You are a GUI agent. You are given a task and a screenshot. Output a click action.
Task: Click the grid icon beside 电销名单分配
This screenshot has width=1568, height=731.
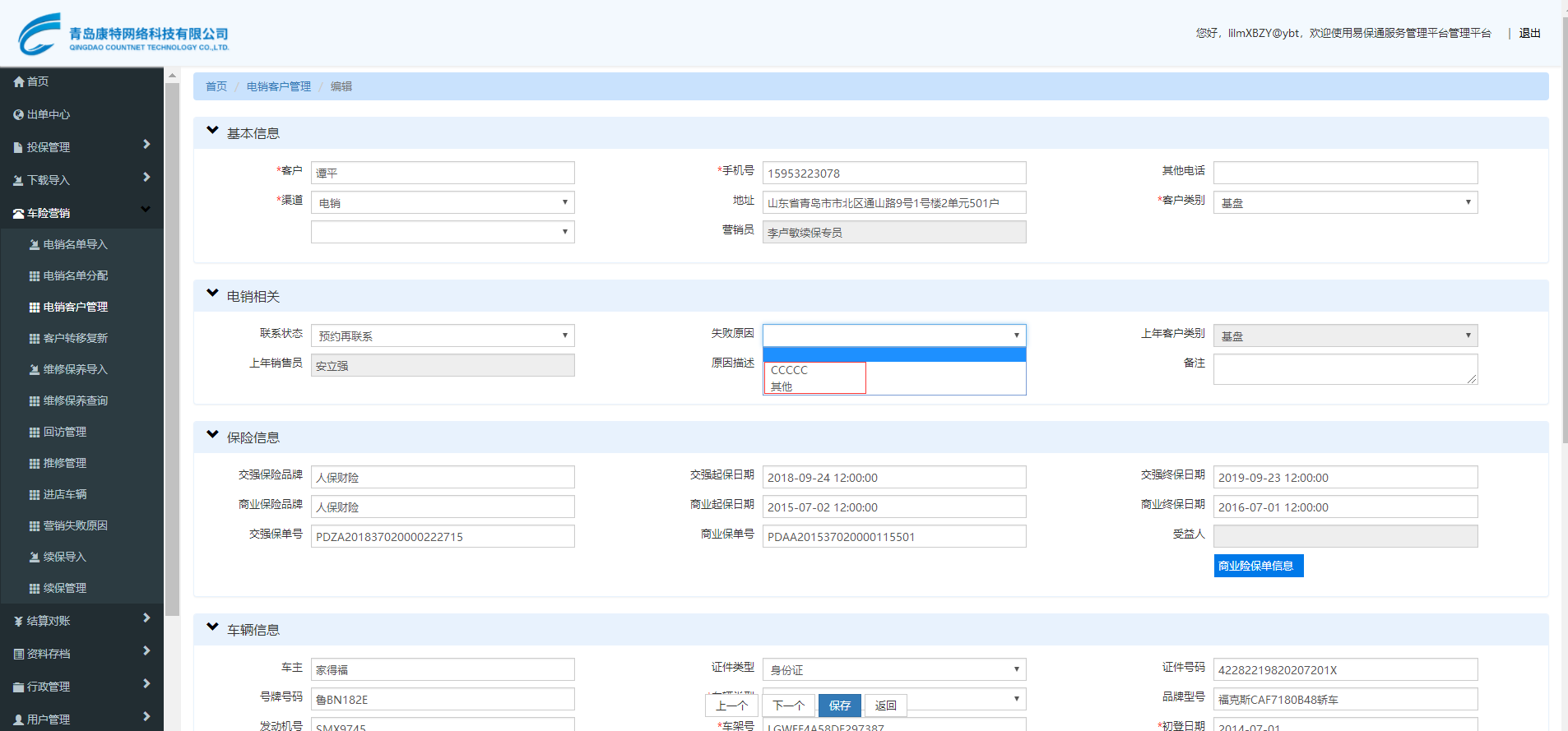[x=35, y=276]
